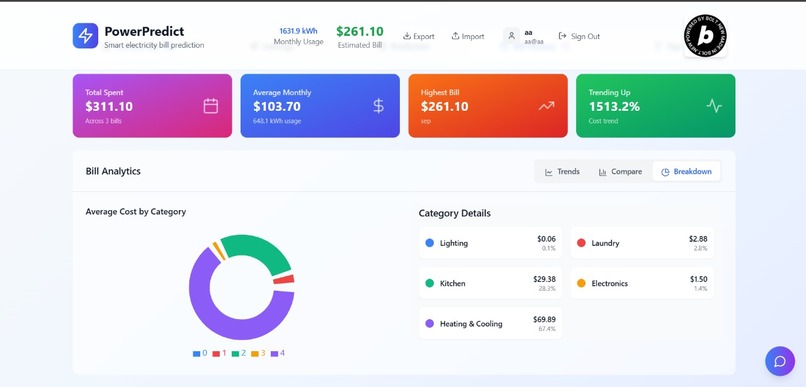Toggle legend item 2 in the donut chart
This screenshot has width=806, height=387.
tap(239, 354)
